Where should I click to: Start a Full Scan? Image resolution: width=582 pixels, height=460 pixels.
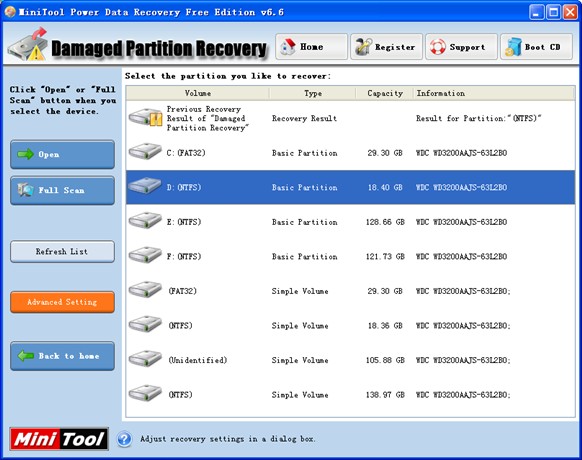(x=62, y=190)
